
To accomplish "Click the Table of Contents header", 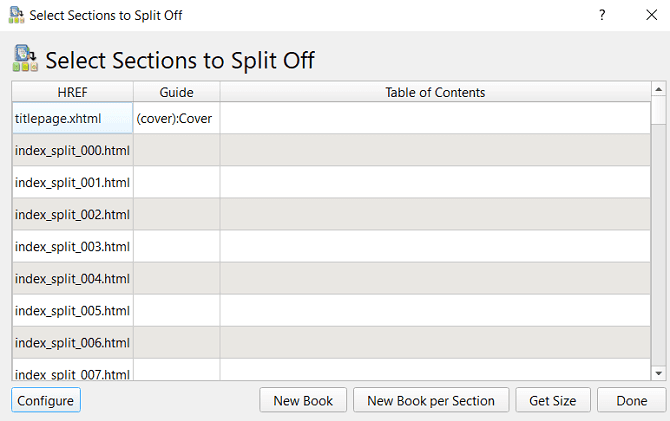I will (x=435, y=92).
